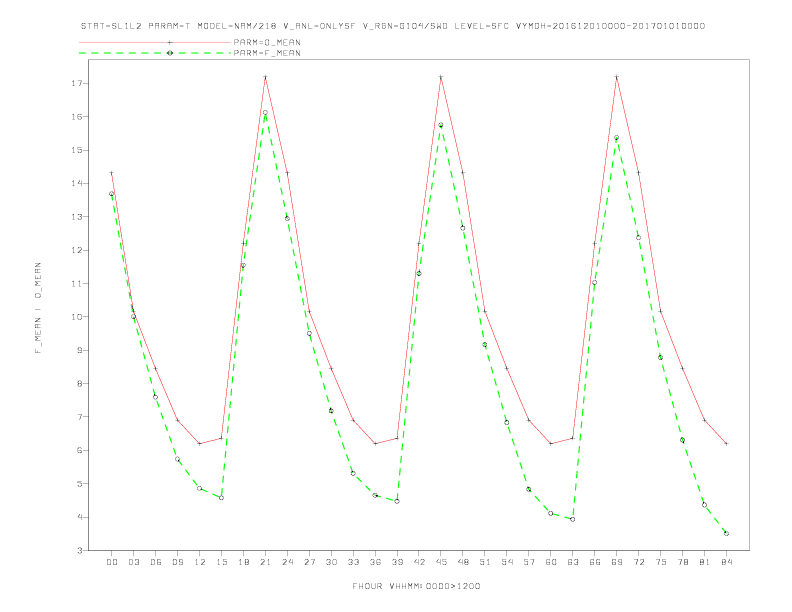Click the chart title text starting STAT-SL1L2
792x612 pixels.
coord(393,26)
